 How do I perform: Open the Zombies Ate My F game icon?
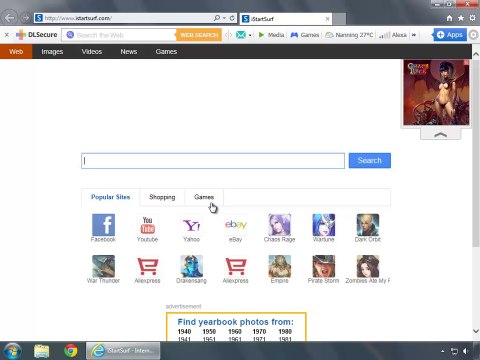[368, 266]
